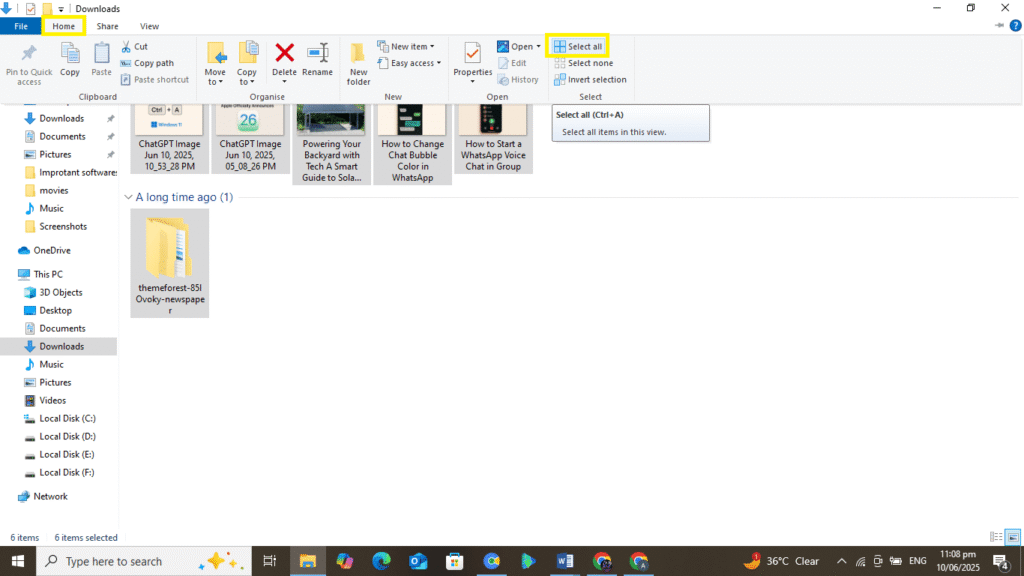Click Copy path in Clipboard group

tap(147, 63)
